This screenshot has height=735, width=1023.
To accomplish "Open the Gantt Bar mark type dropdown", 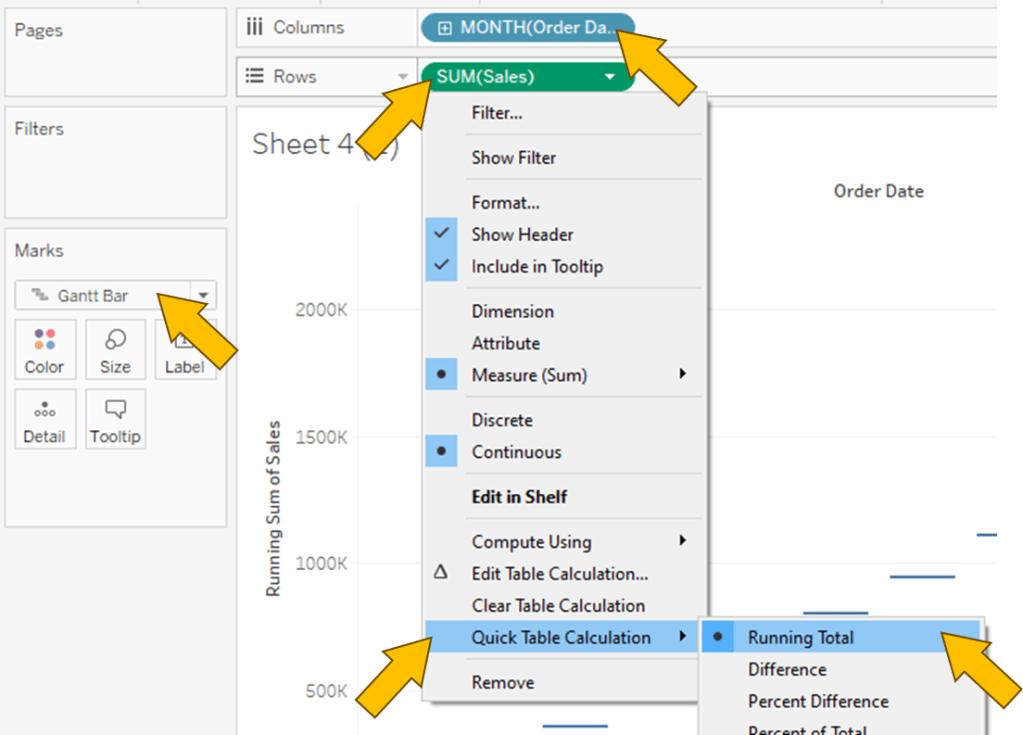I will click(x=203, y=296).
